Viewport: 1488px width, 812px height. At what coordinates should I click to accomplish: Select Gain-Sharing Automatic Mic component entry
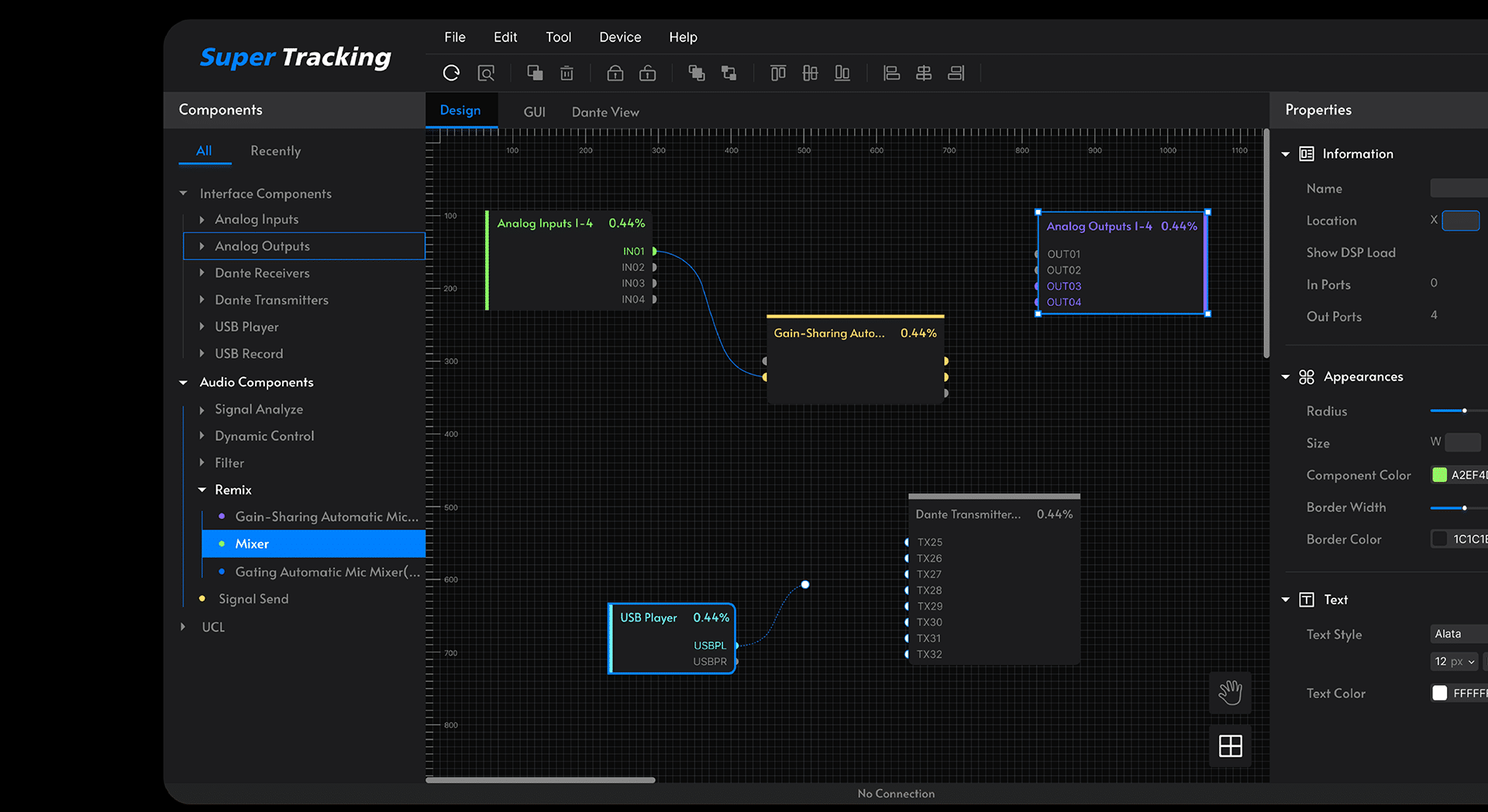tap(325, 517)
